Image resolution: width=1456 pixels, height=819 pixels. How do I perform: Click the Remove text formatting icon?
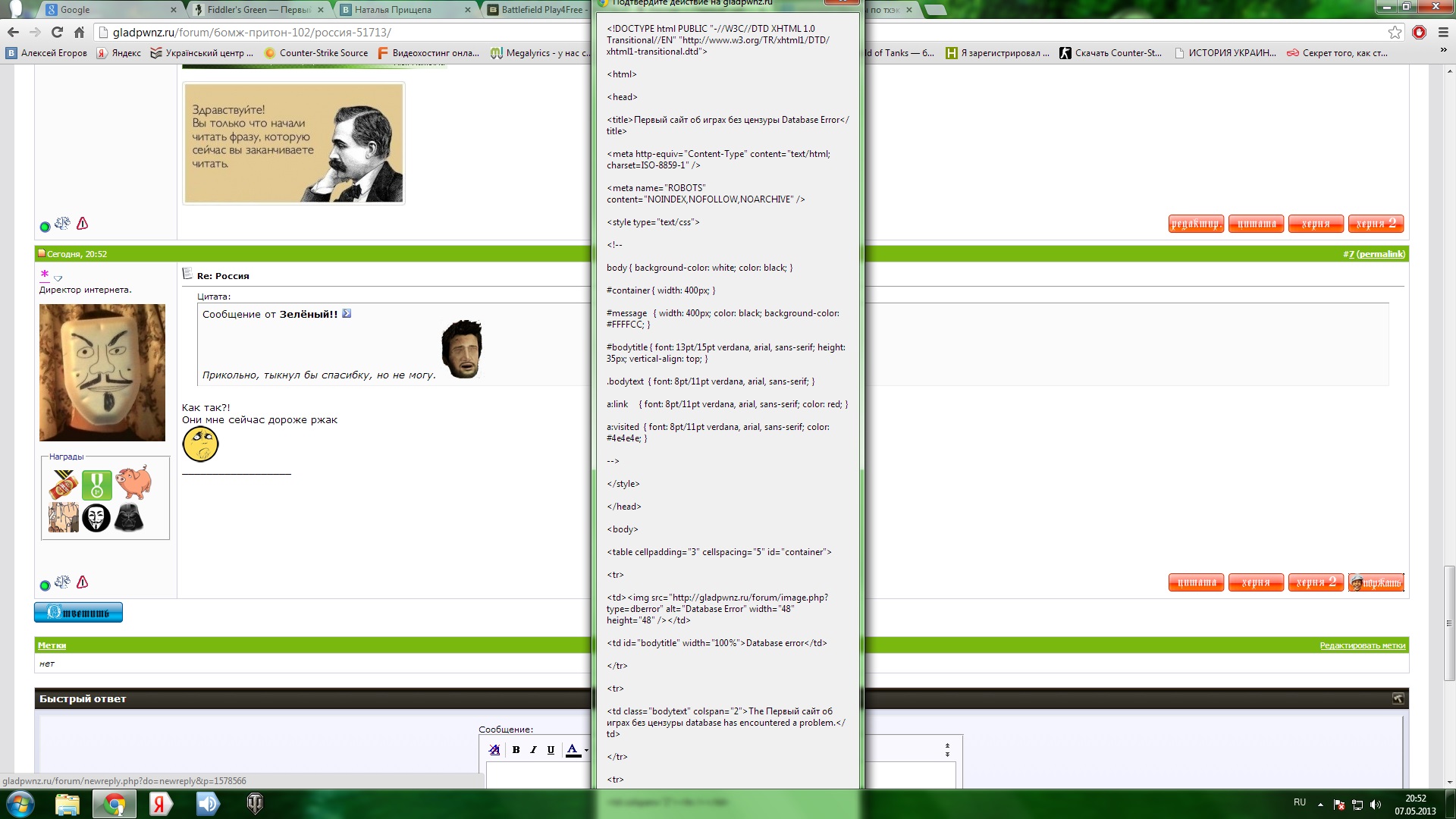pyautogui.click(x=494, y=750)
